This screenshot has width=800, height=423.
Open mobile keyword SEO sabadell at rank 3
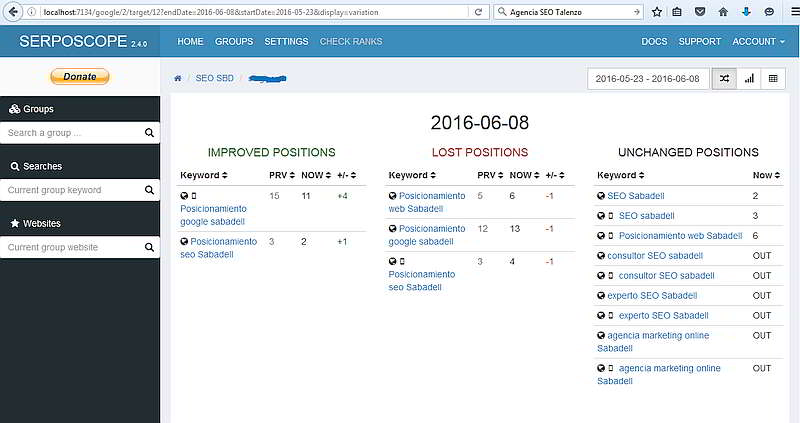tap(646, 215)
